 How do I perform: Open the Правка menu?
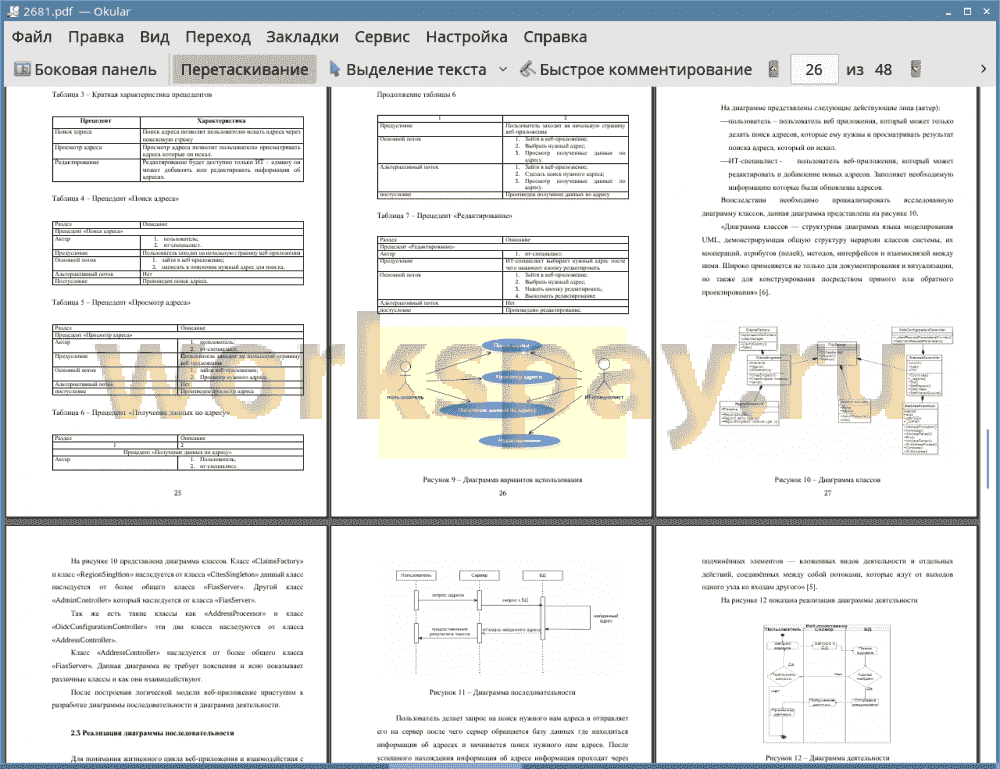96,37
